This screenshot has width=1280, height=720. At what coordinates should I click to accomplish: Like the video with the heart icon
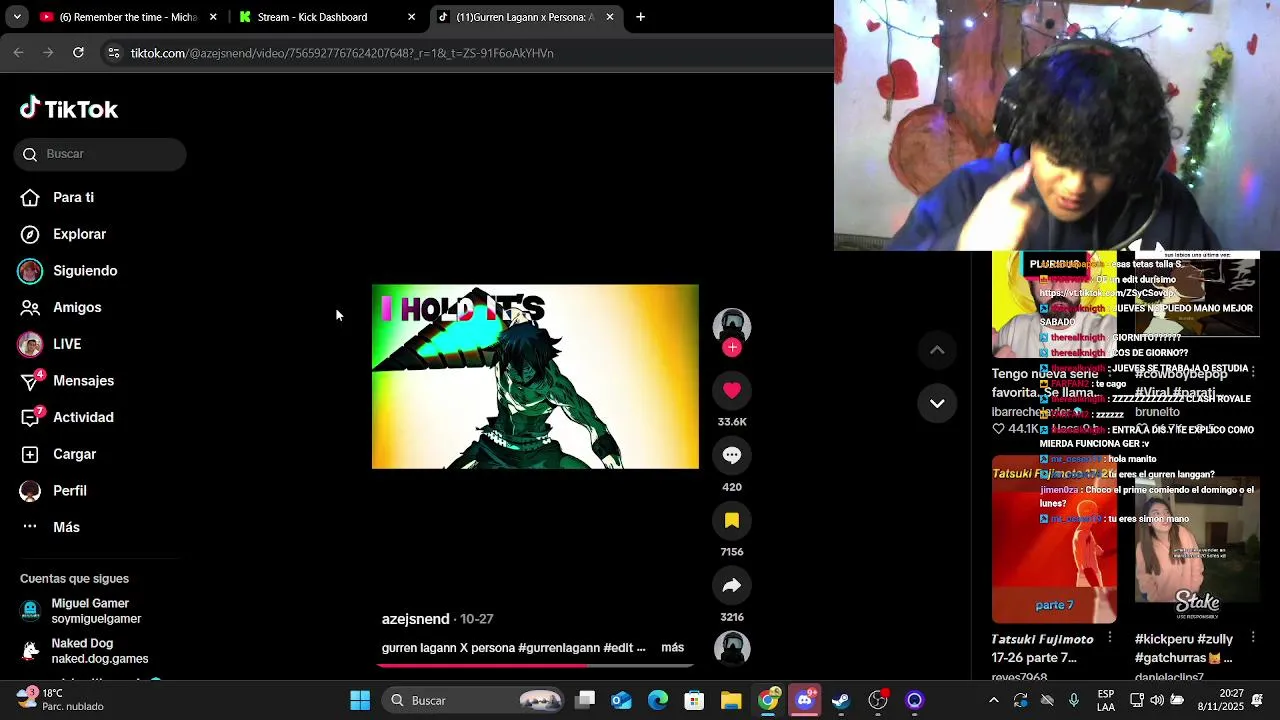point(732,391)
